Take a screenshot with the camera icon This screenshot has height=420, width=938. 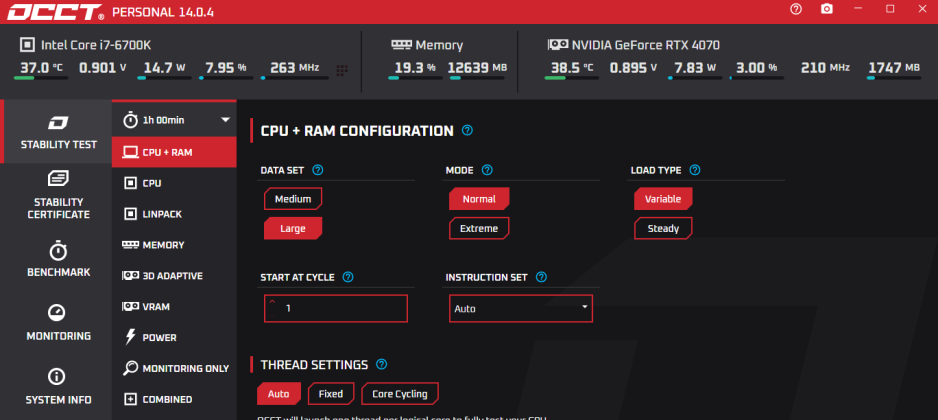coord(827,9)
